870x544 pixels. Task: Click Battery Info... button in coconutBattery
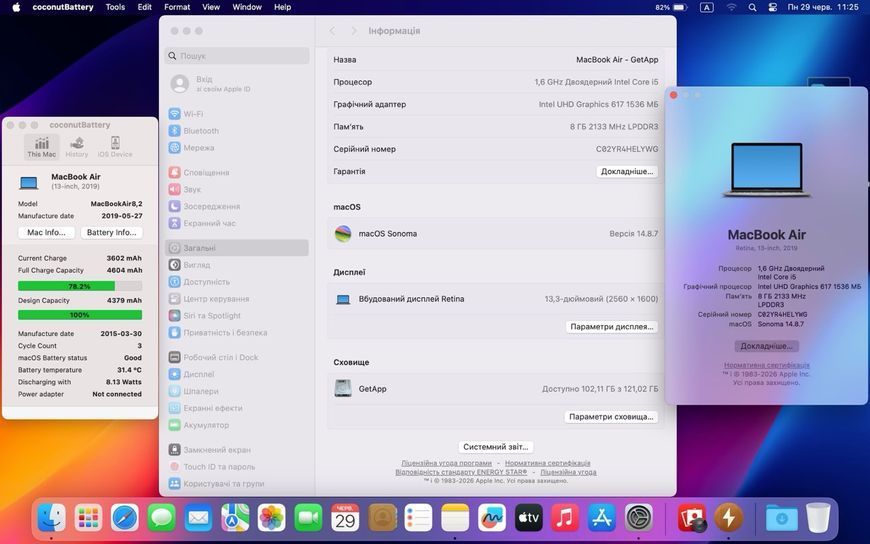(x=112, y=233)
